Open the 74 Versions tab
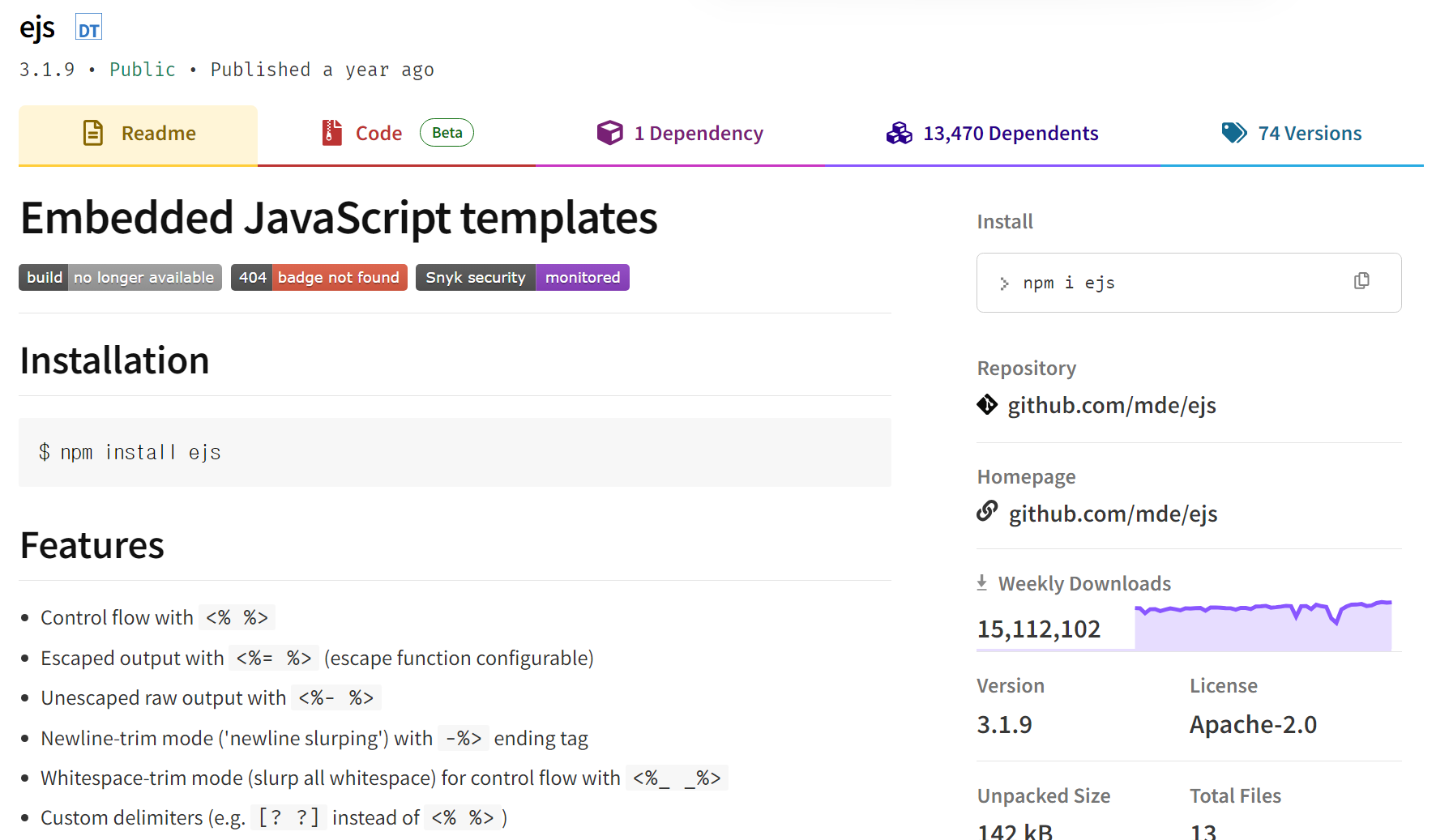Viewport: 1436px width, 840px height. 1292,134
